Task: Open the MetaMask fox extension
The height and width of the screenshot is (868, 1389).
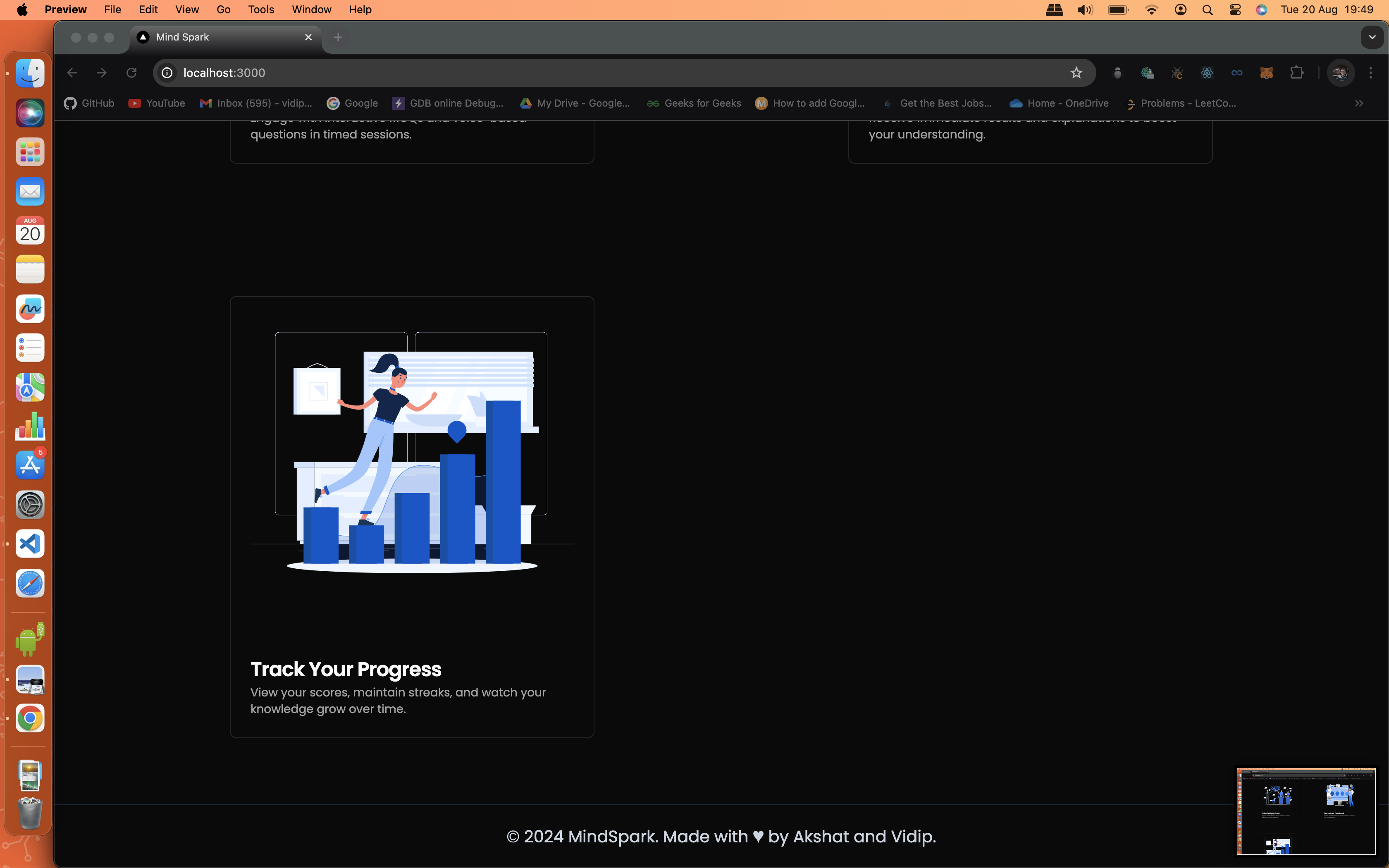Action: [1266, 73]
